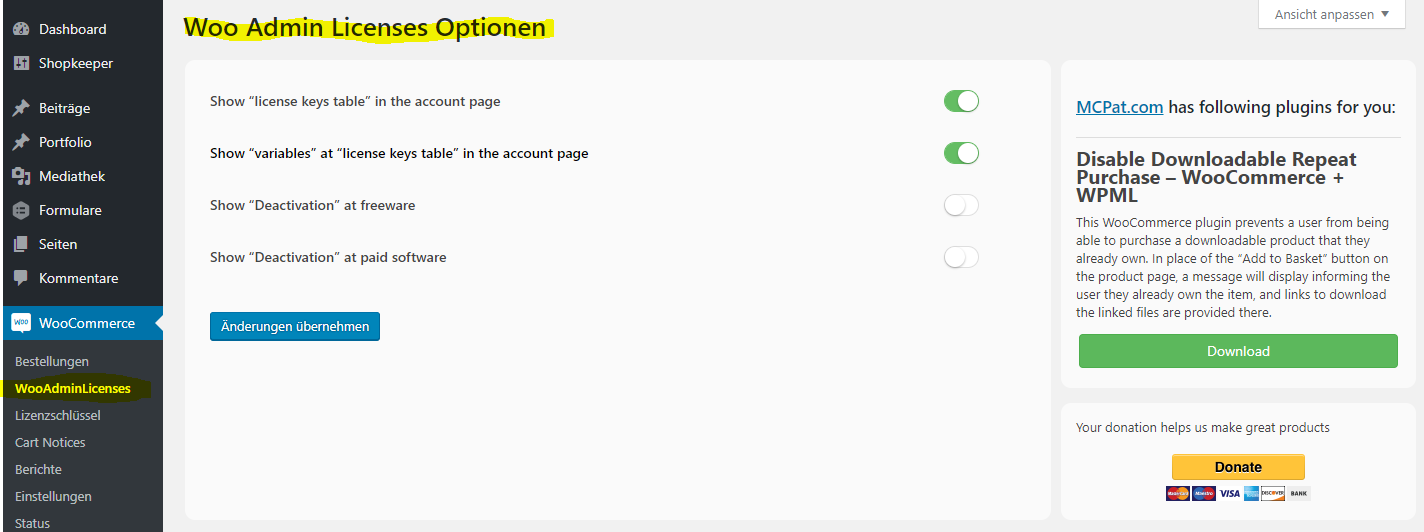Open the Lizenzschlüssel submenu item
The width and height of the screenshot is (1424, 532).
58,415
